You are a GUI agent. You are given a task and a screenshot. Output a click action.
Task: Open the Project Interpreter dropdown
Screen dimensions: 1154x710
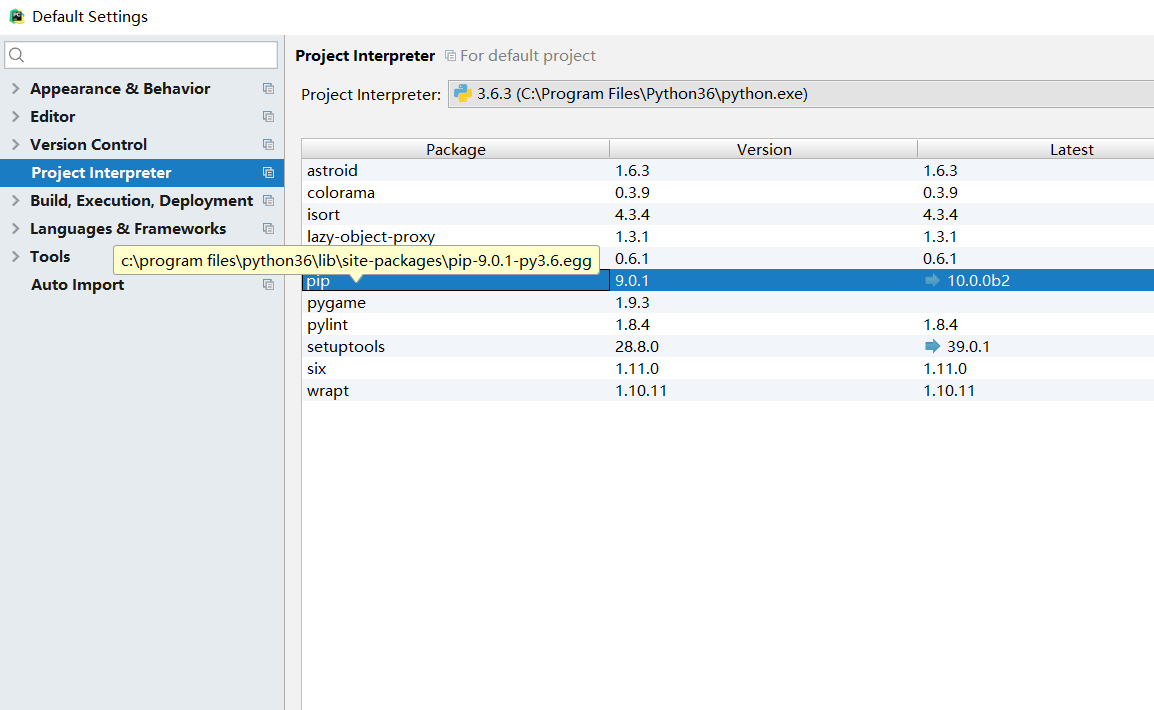click(x=800, y=94)
